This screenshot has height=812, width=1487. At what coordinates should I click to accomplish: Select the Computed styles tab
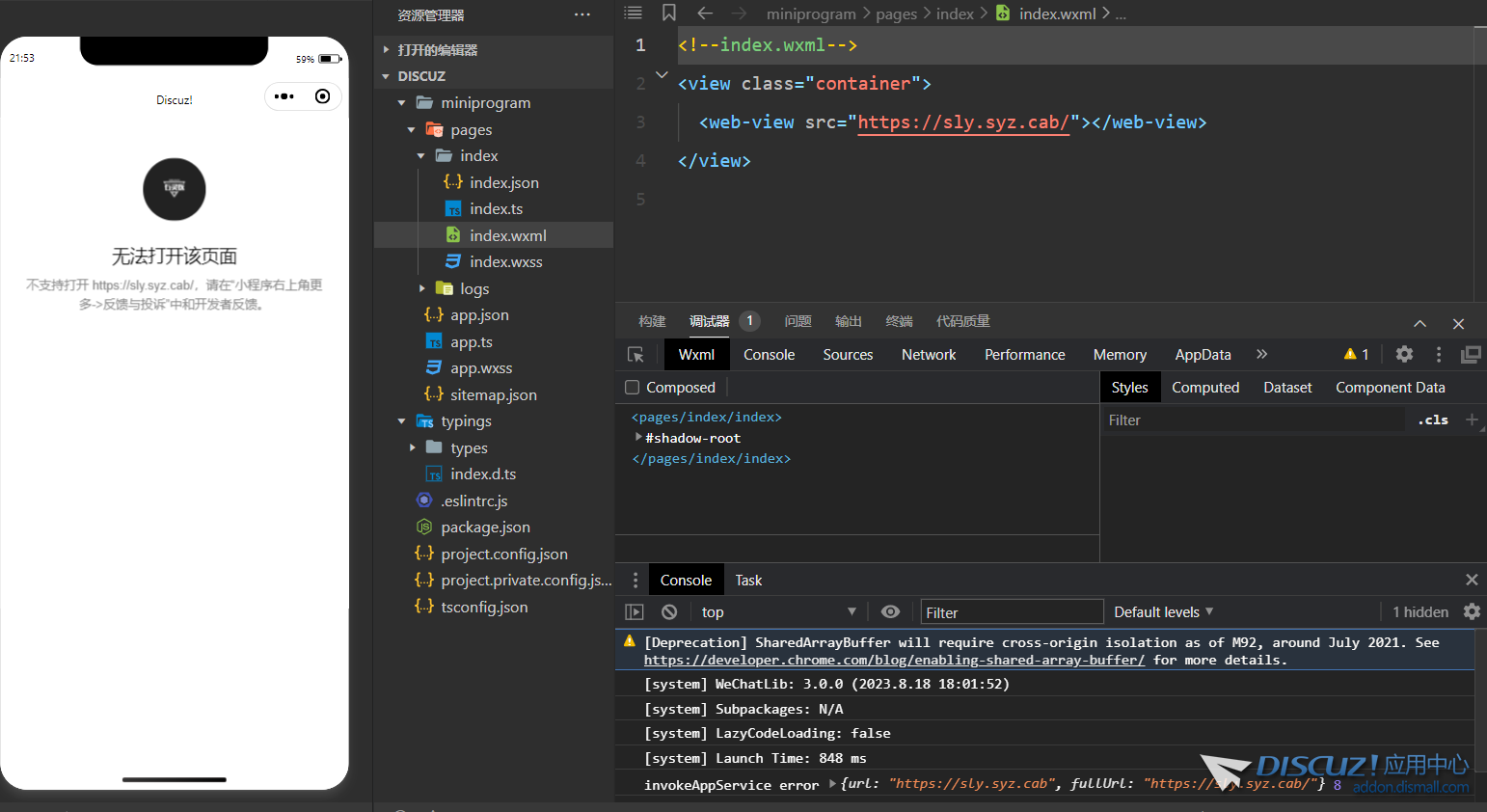(x=1204, y=388)
